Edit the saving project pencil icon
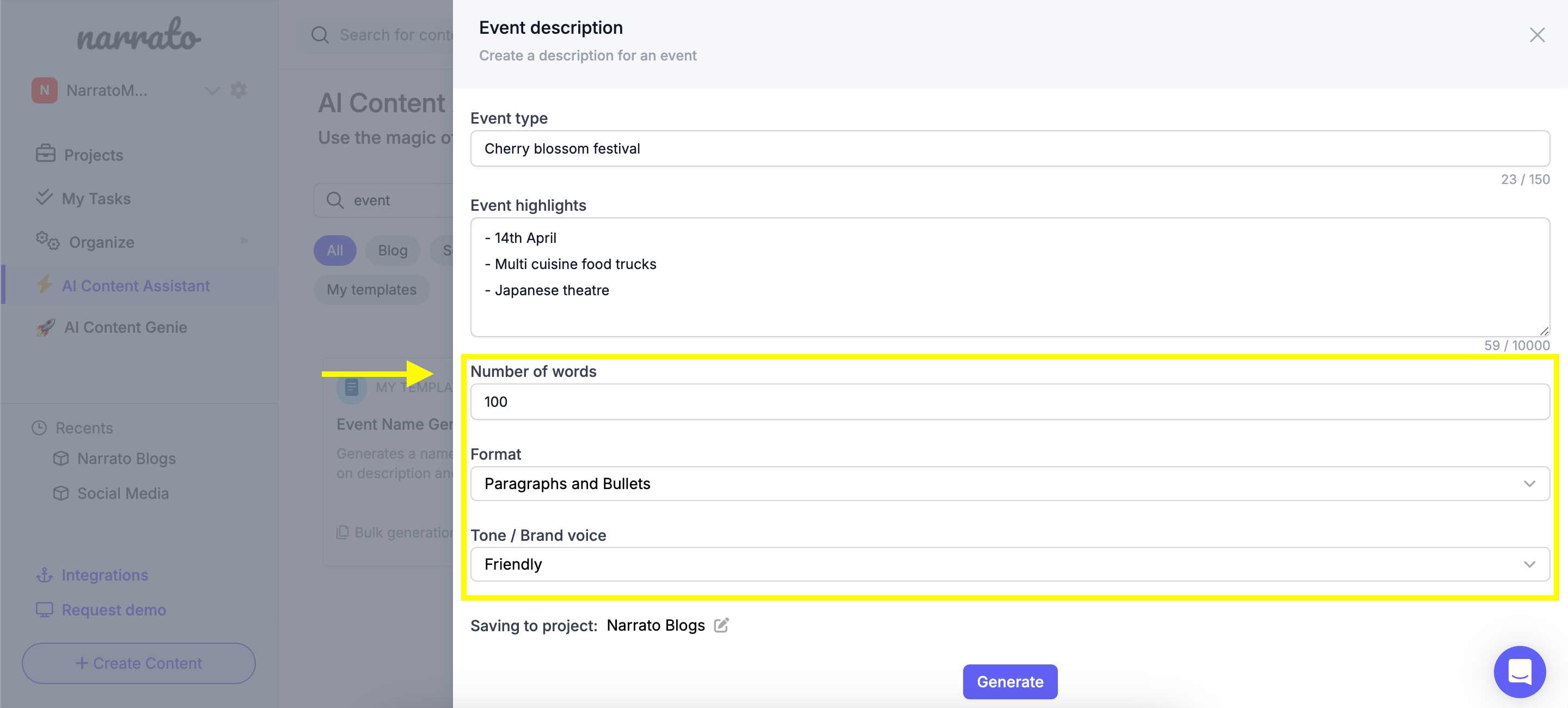Image resolution: width=1568 pixels, height=708 pixels. 721,625
